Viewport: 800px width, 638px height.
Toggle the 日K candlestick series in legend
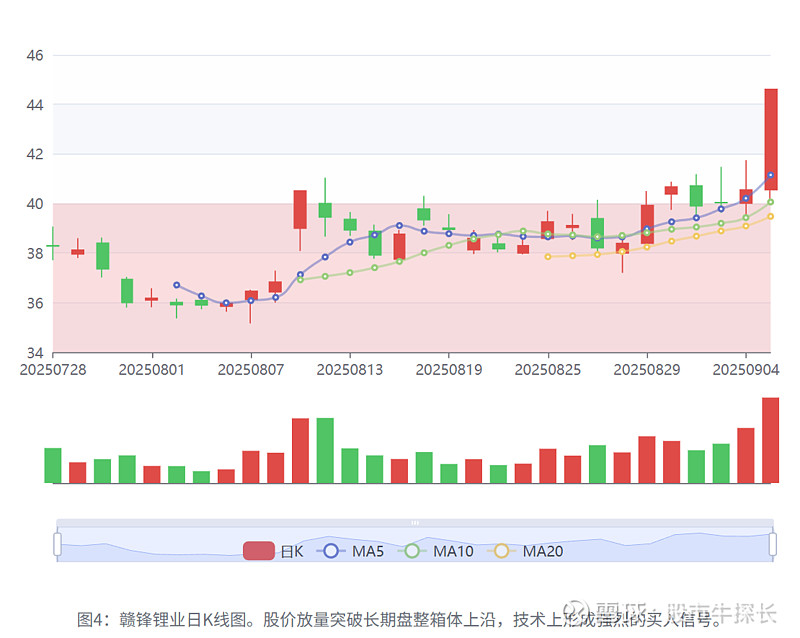click(273, 551)
